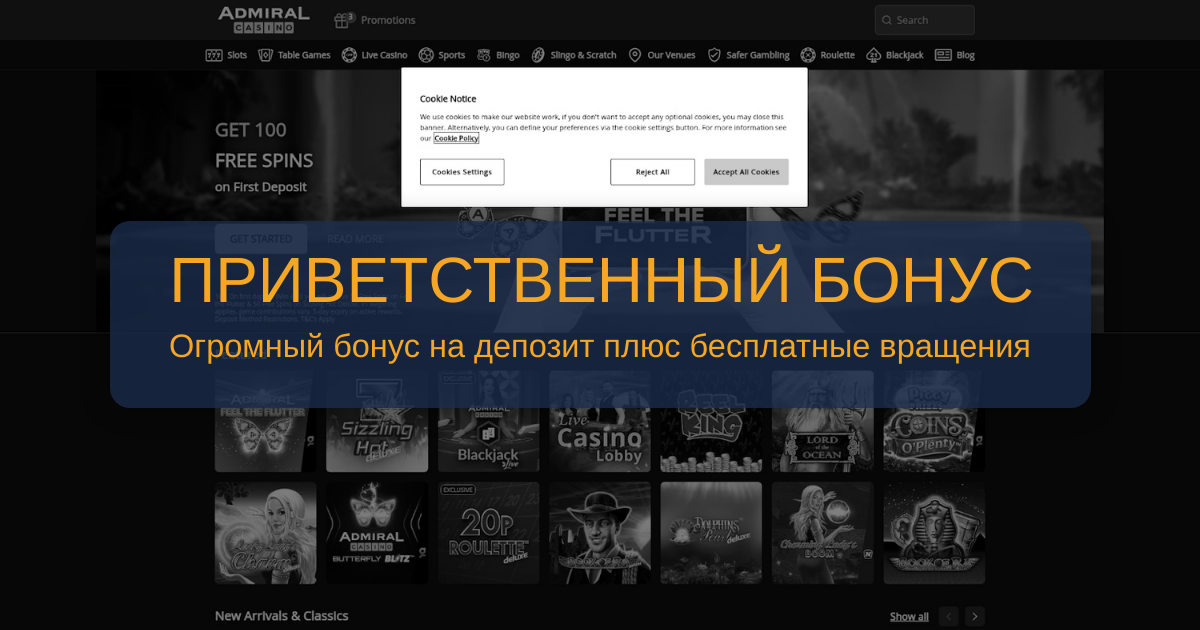
Task: Open the Blog page
Action: tap(965, 55)
